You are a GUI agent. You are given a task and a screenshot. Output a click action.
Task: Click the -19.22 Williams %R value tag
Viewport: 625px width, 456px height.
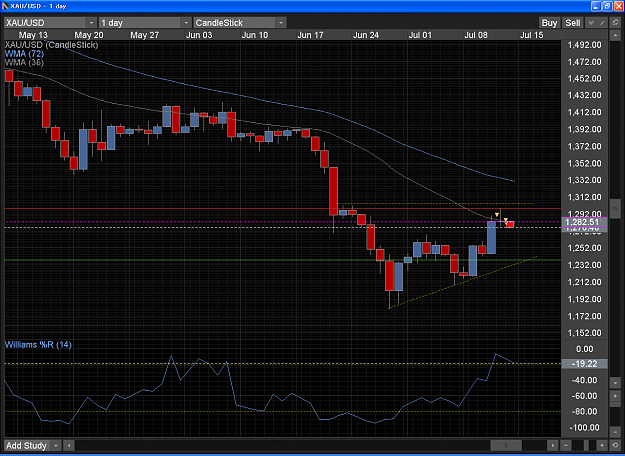[584, 364]
